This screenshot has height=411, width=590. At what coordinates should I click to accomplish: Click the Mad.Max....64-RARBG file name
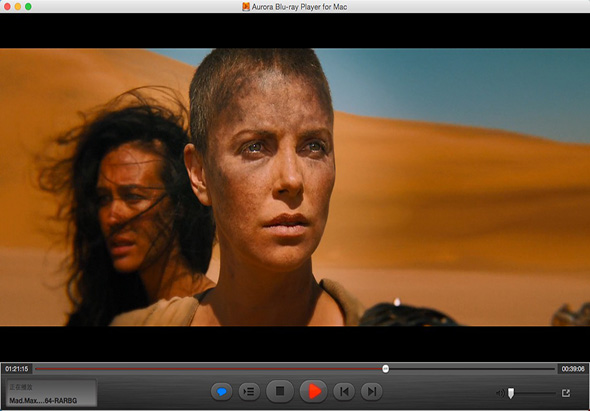pyautogui.click(x=43, y=400)
